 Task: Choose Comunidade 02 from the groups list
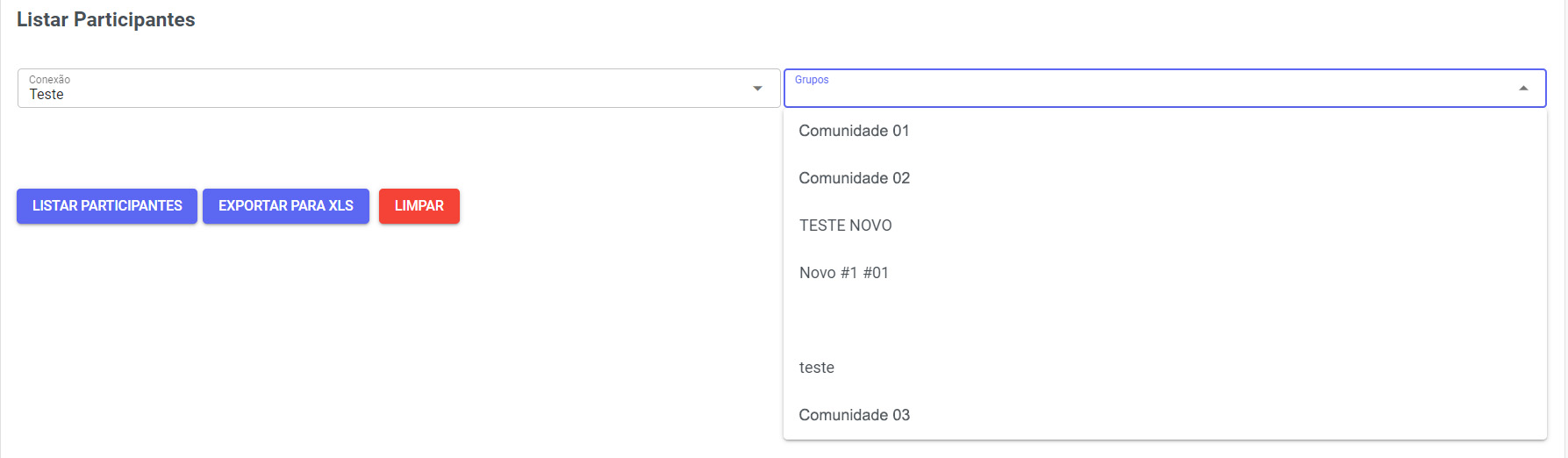tap(854, 178)
